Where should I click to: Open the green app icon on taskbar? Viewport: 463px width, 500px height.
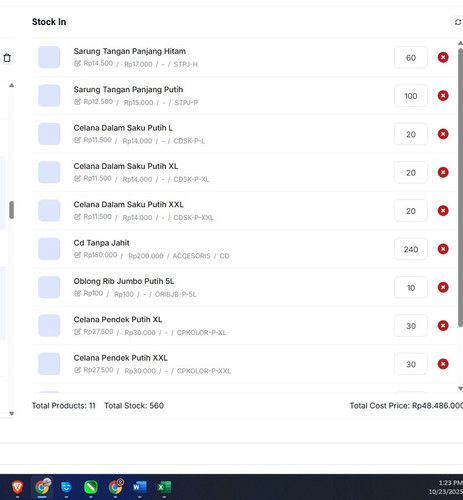tap(91, 487)
